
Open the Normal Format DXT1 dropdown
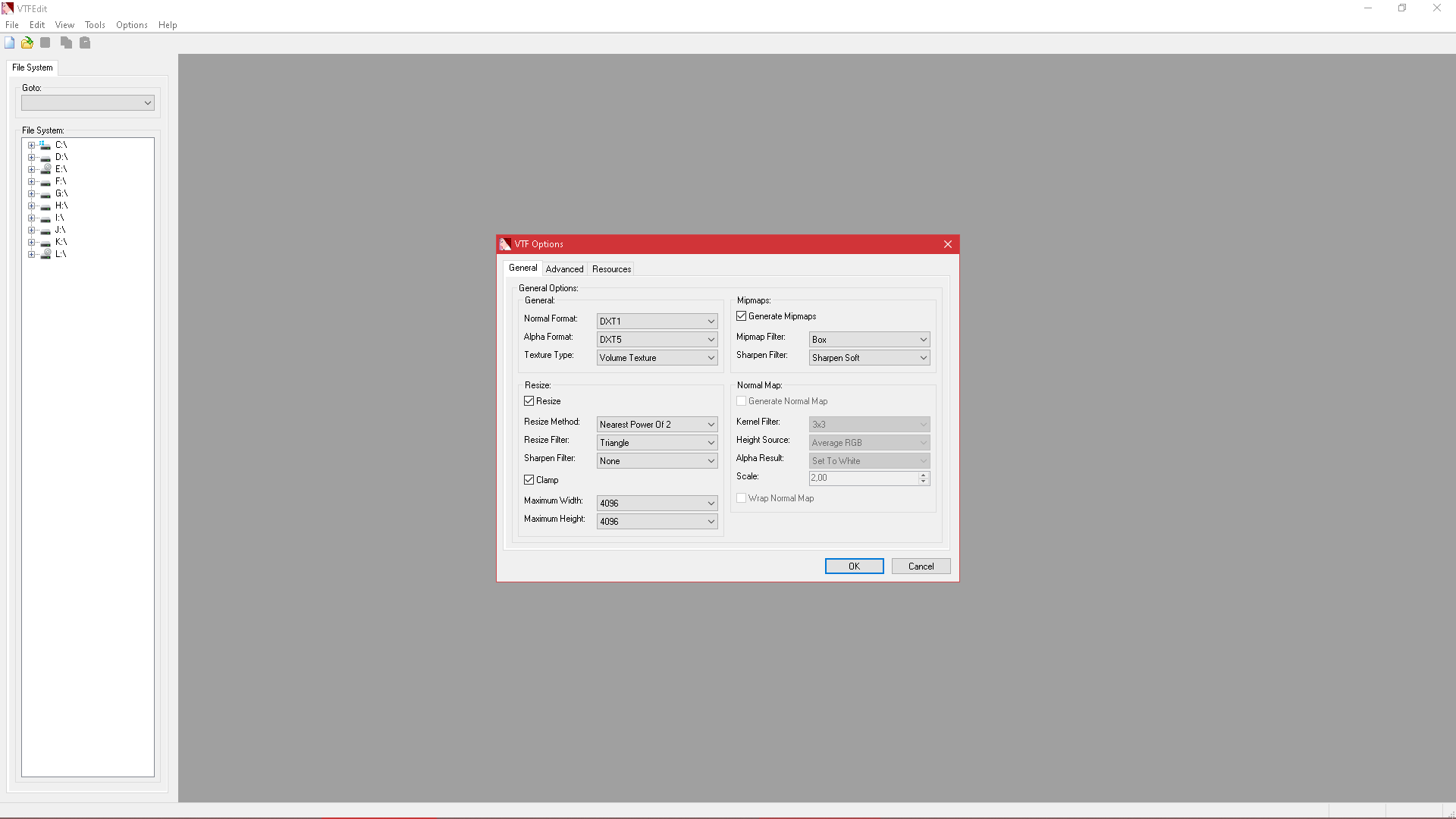[657, 322]
